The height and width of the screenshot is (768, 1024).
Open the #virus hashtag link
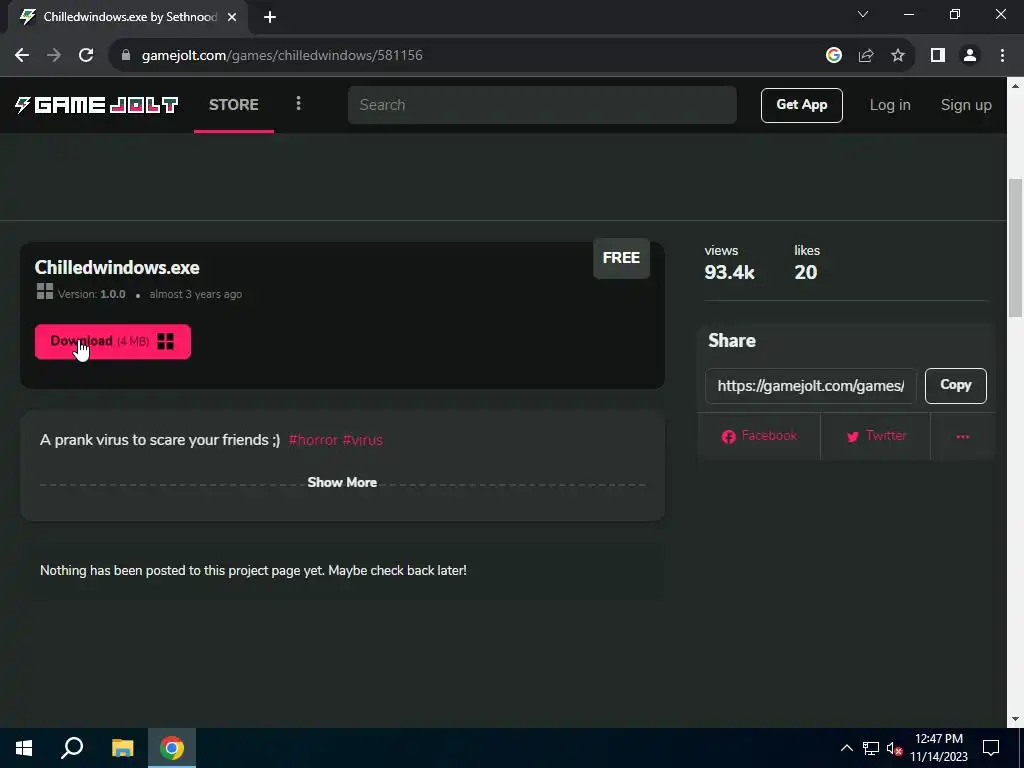pyautogui.click(x=362, y=440)
